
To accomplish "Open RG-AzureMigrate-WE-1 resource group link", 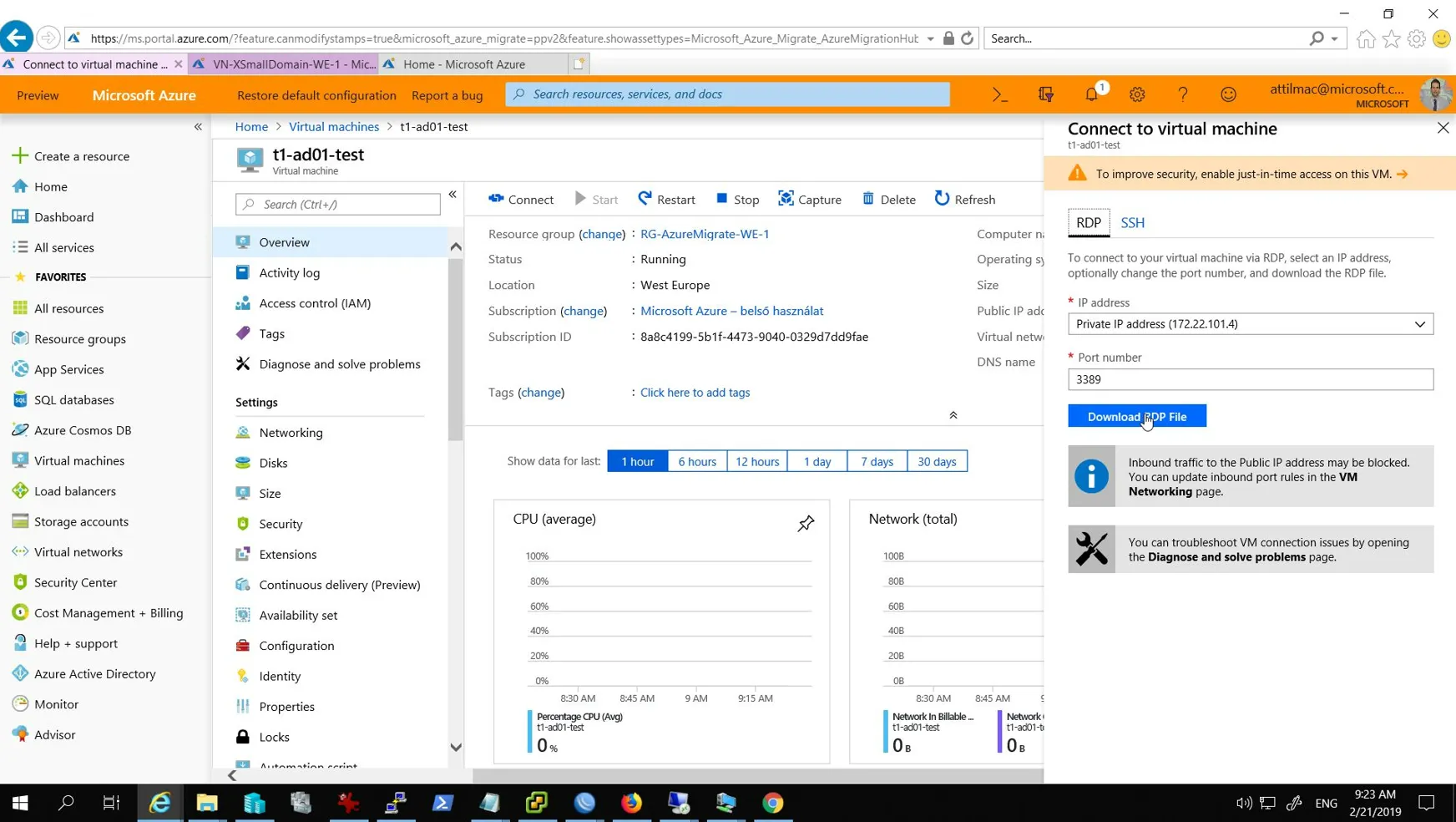I will tap(705, 234).
